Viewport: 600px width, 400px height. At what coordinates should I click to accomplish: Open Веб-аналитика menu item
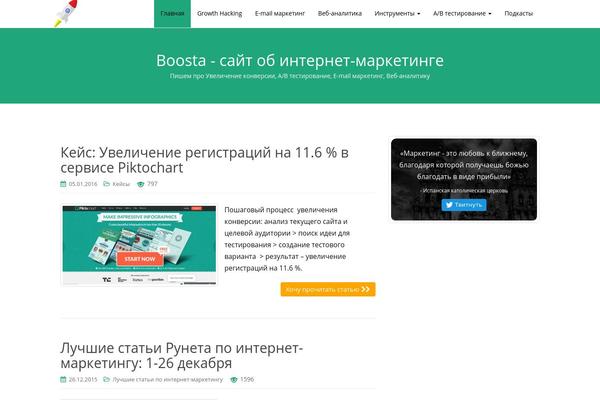[340, 13]
